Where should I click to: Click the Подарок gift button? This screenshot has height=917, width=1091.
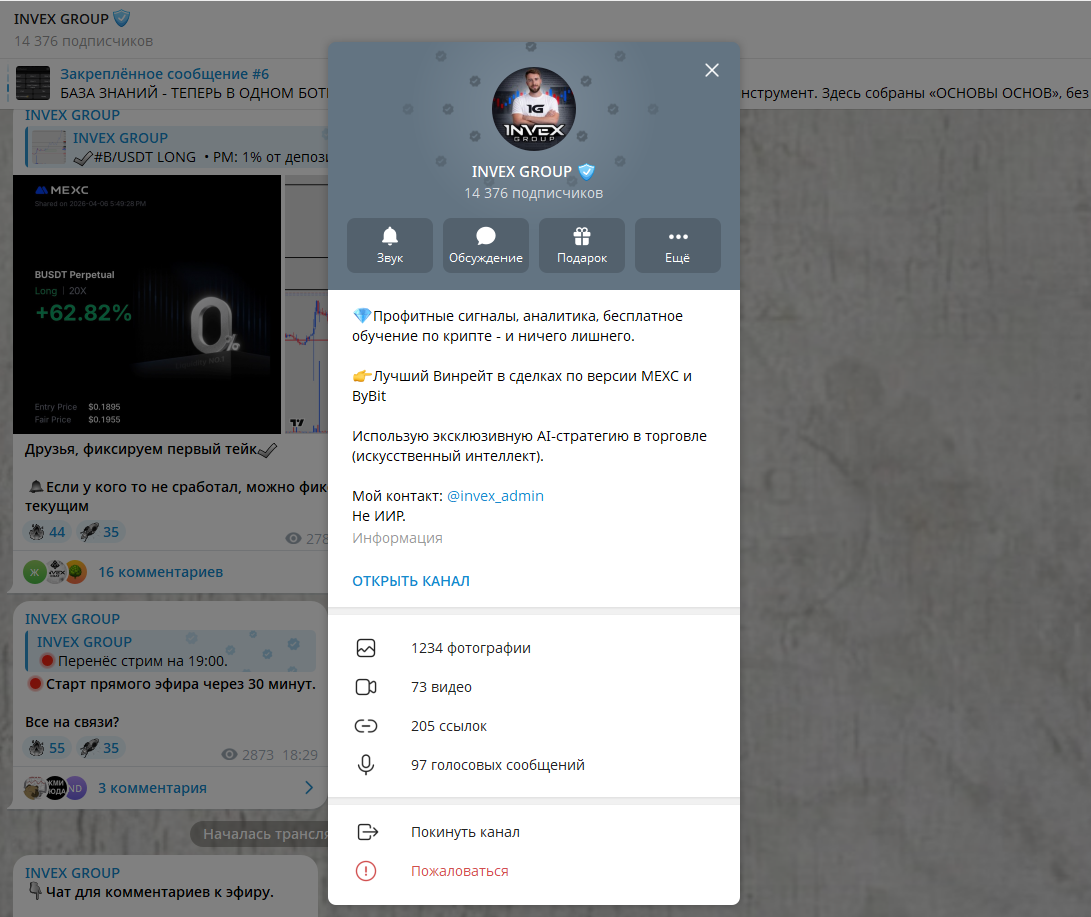(582, 246)
